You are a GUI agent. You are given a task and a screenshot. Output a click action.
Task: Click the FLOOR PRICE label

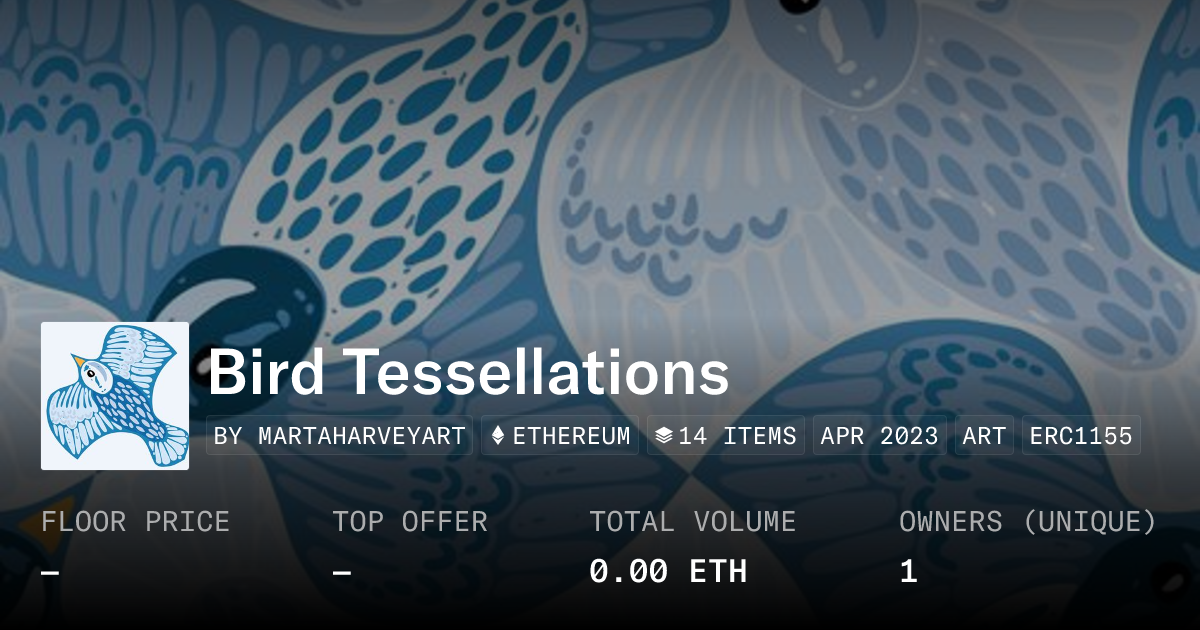135,522
